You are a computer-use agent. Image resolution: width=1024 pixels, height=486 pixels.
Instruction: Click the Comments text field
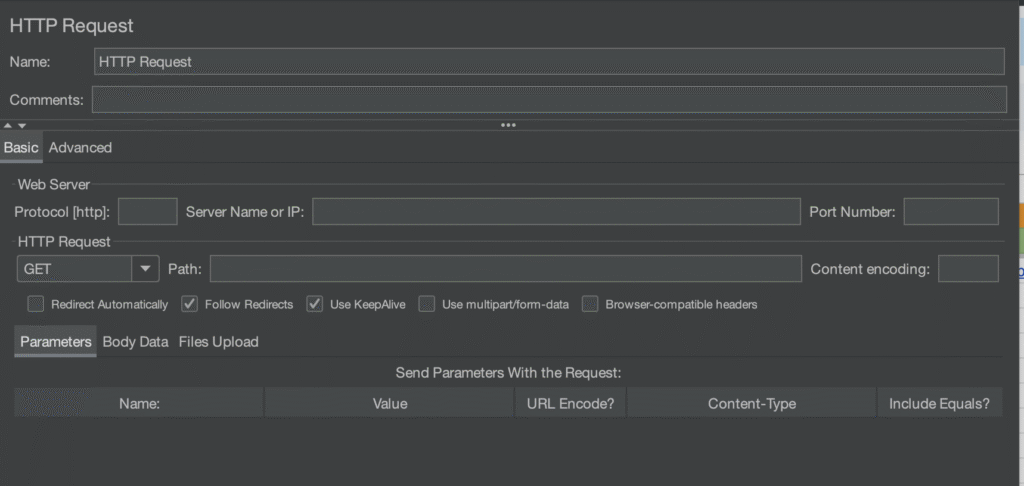549,99
